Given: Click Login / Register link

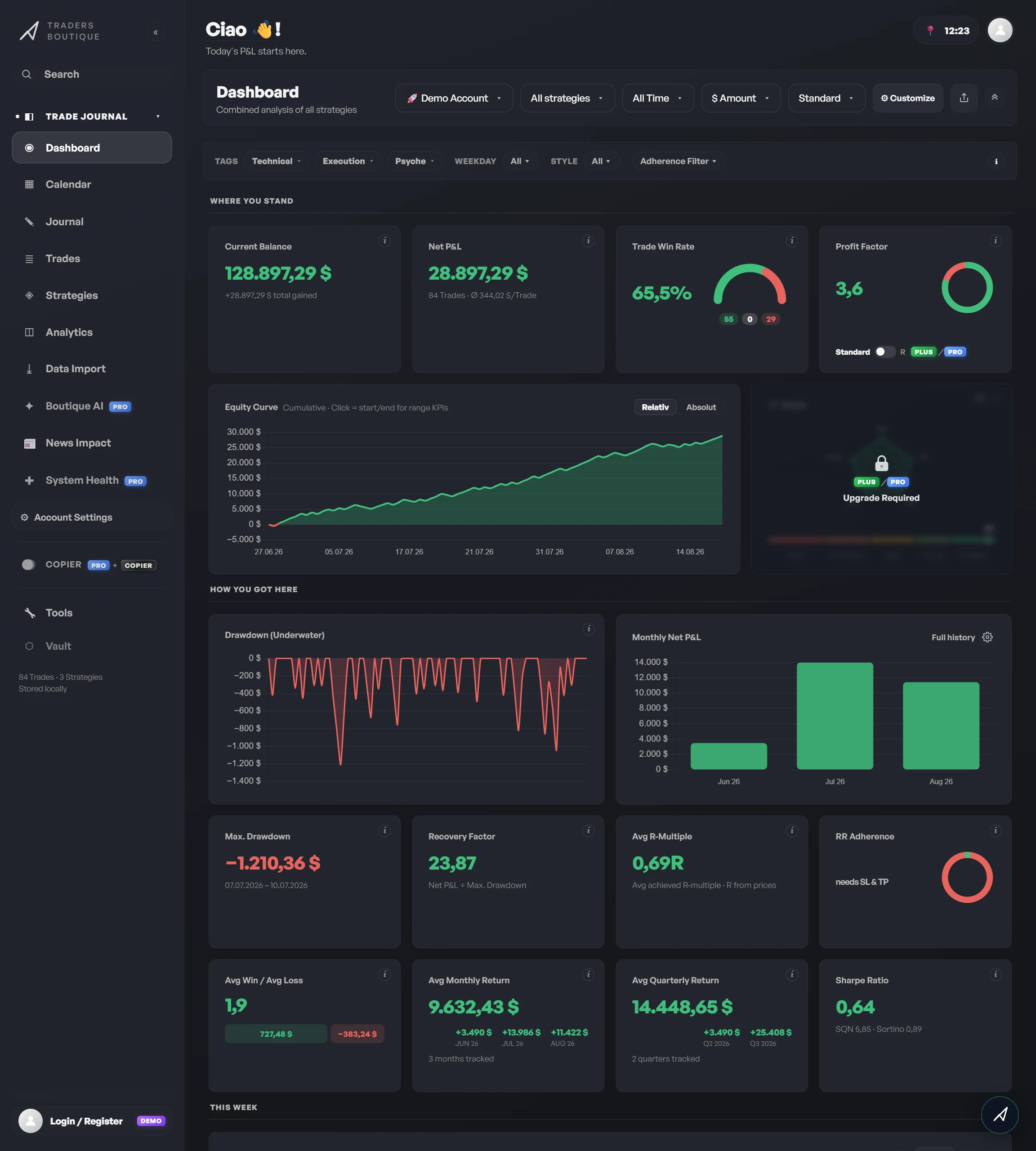Looking at the screenshot, I should [86, 1121].
